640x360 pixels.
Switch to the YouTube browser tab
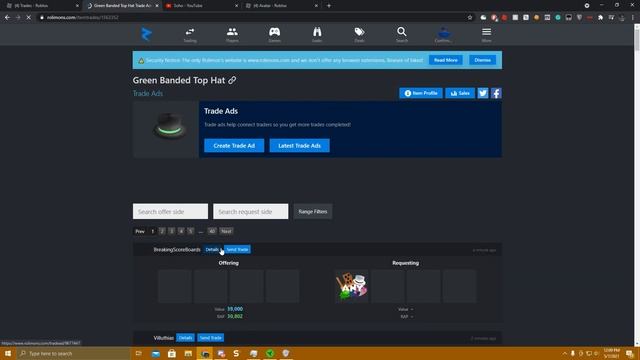click(x=201, y=6)
